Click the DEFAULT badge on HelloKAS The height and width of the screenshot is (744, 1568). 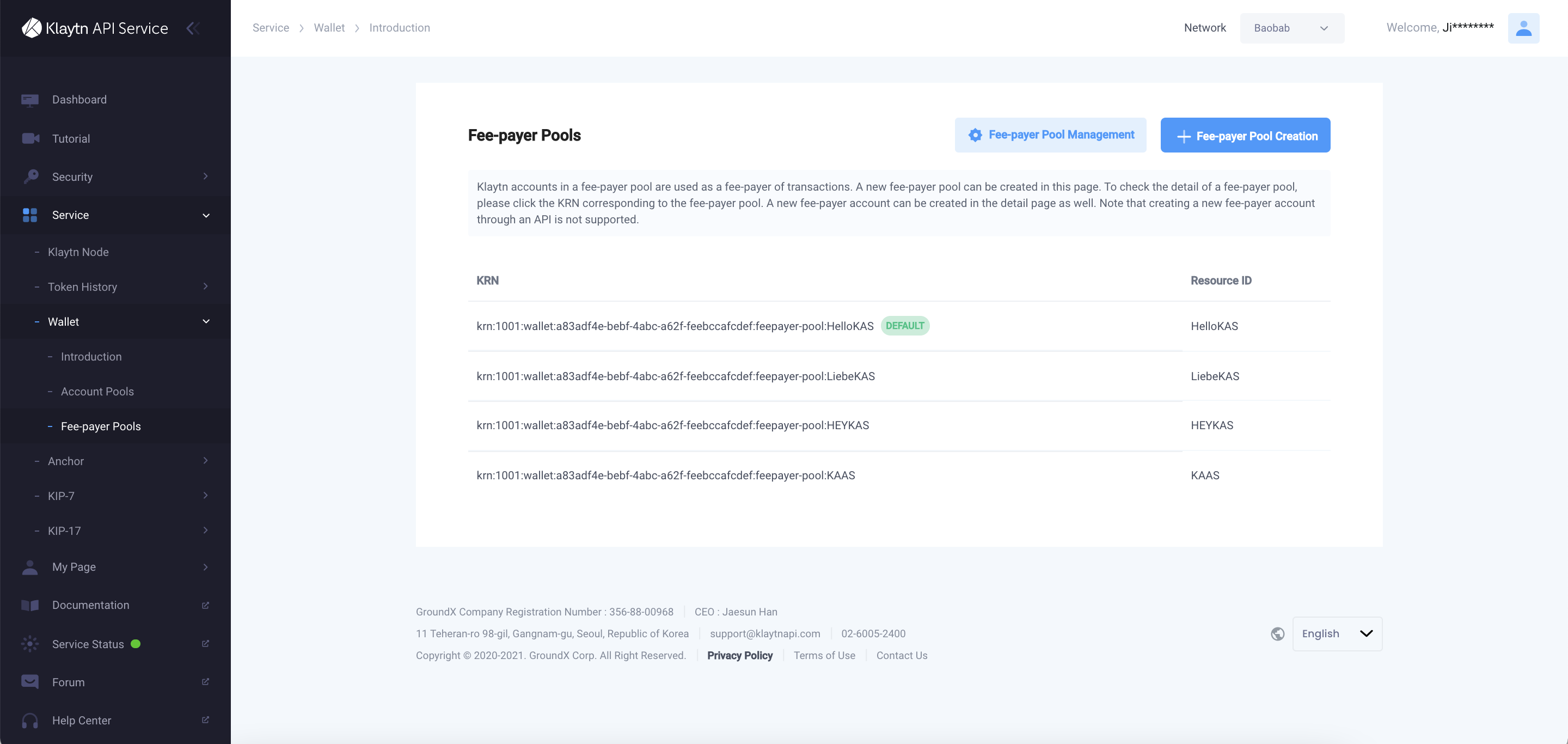904,326
